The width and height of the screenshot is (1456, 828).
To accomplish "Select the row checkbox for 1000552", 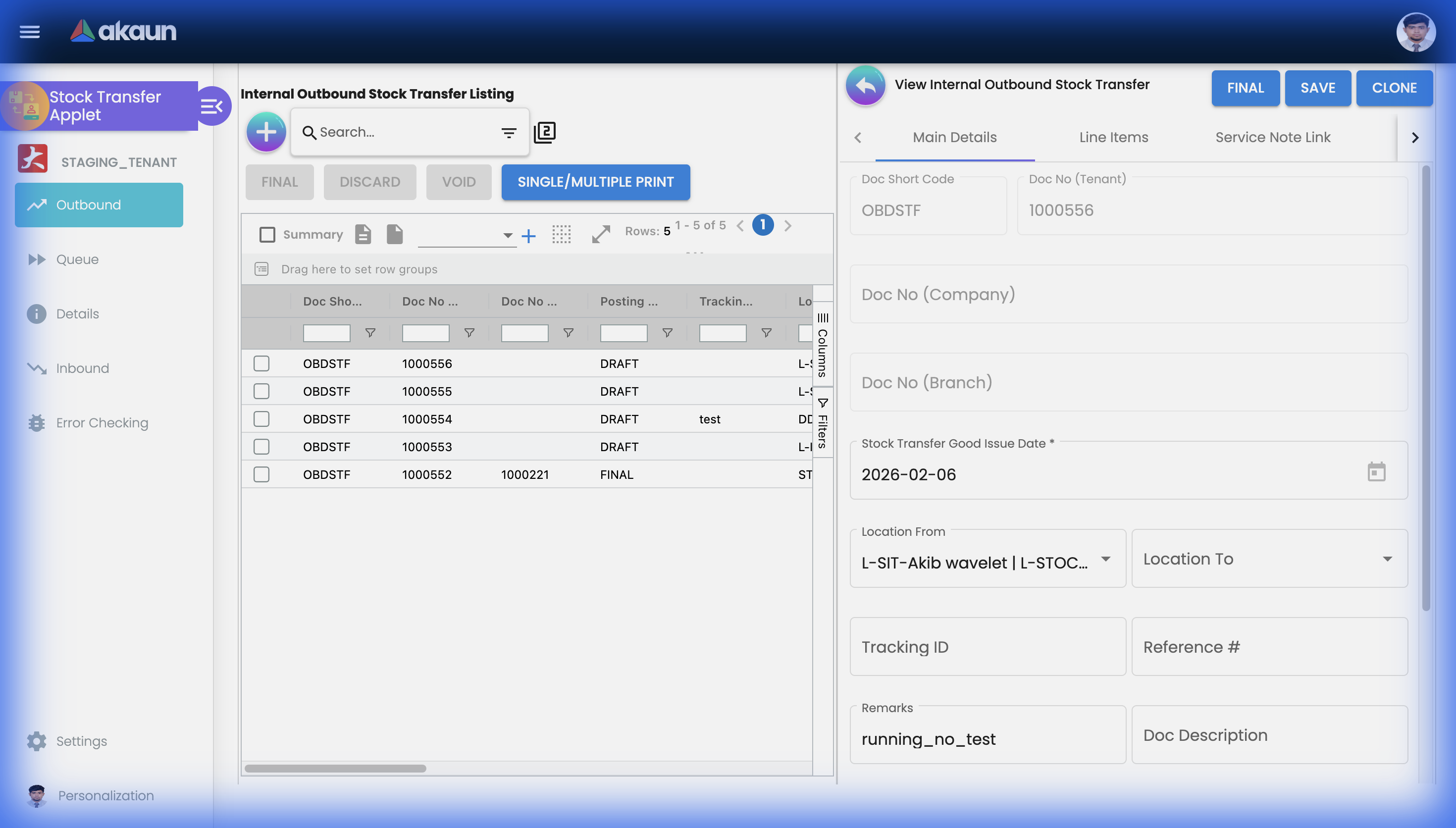I will (261, 474).
